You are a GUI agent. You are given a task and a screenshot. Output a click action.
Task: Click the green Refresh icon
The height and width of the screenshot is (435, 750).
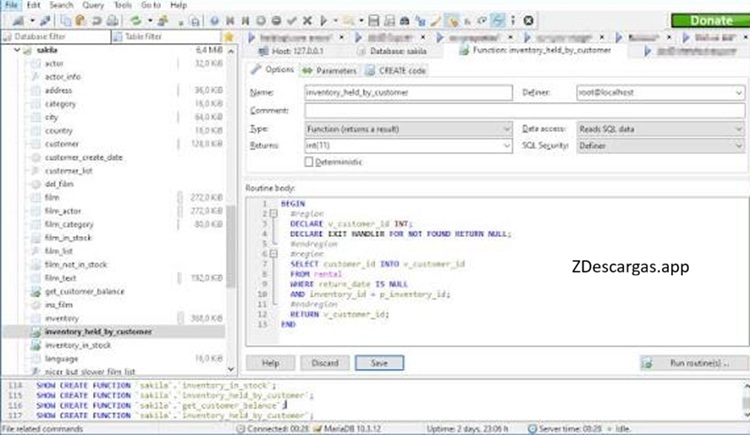136,21
